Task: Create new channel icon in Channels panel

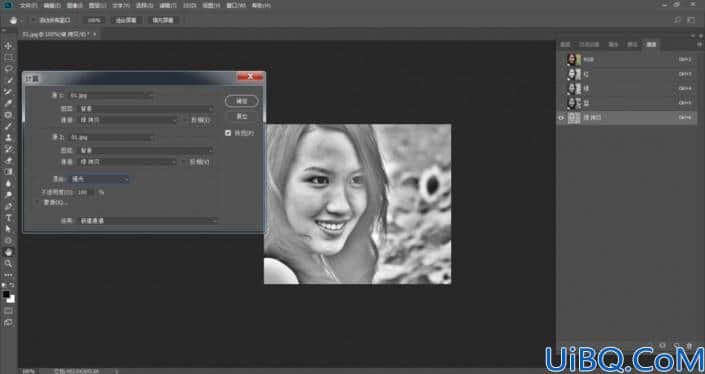Action: [676, 345]
